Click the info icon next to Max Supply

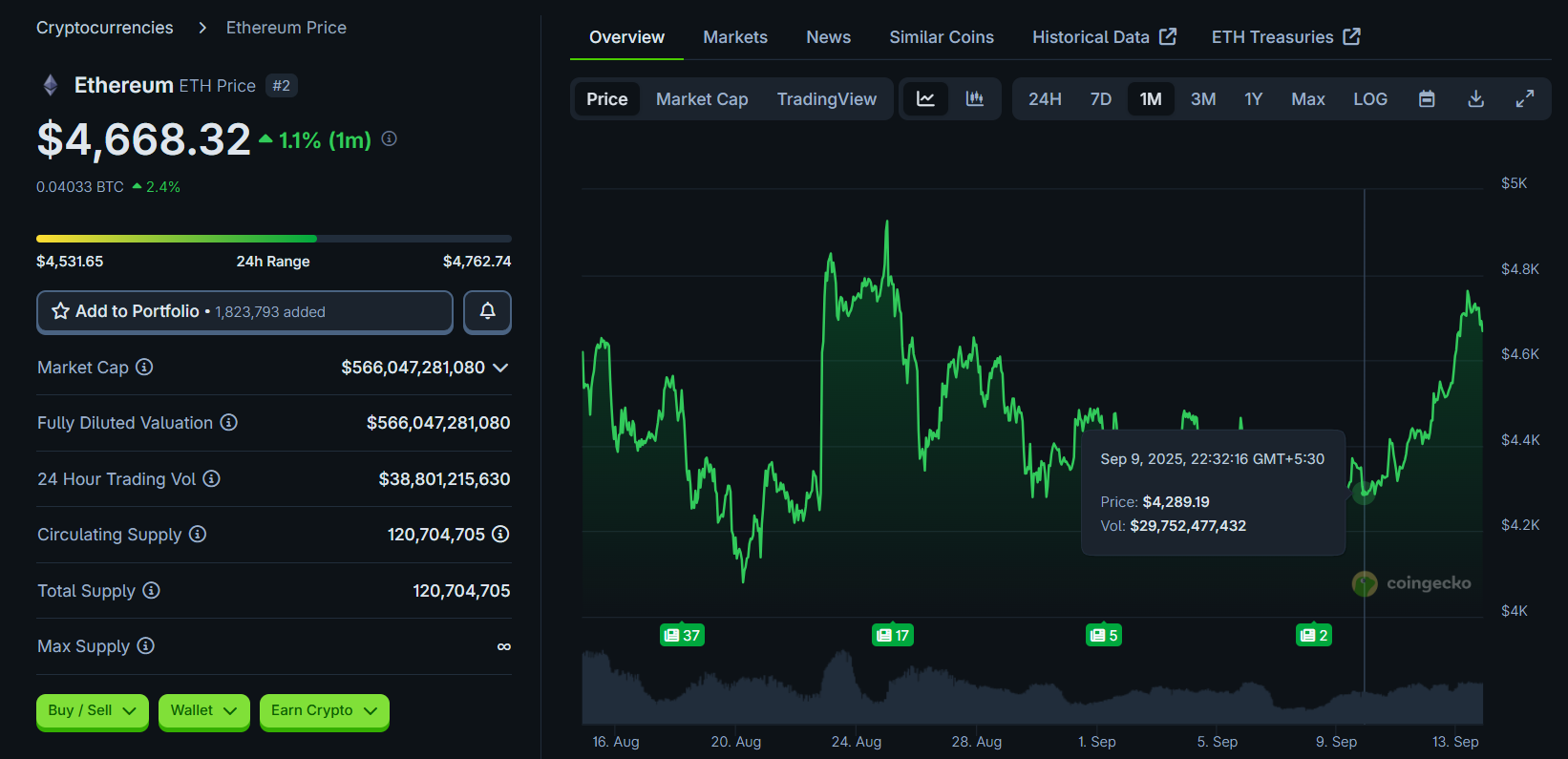click(x=145, y=645)
